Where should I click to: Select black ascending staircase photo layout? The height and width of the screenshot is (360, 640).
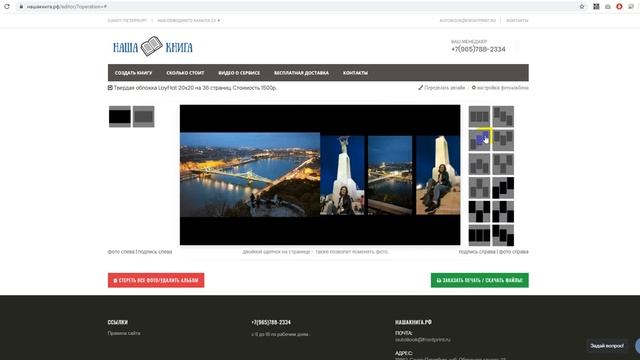tap(503, 187)
